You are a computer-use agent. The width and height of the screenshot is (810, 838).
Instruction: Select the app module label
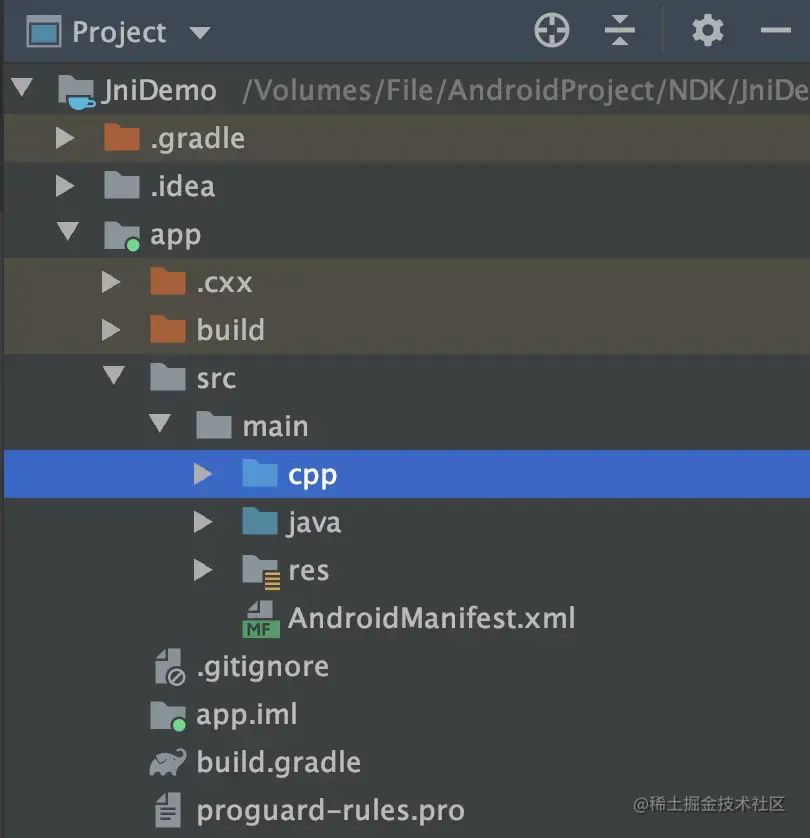click(176, 236)
